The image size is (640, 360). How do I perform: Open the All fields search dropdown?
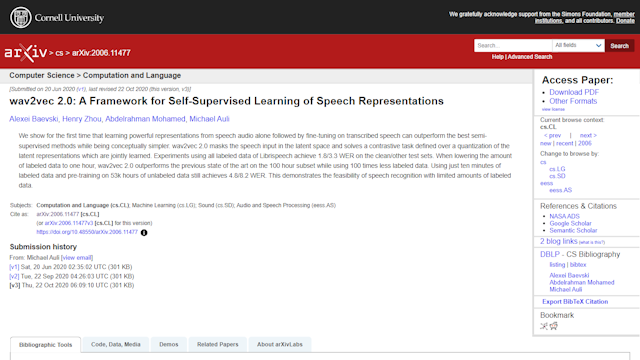[x=578, y=45]
